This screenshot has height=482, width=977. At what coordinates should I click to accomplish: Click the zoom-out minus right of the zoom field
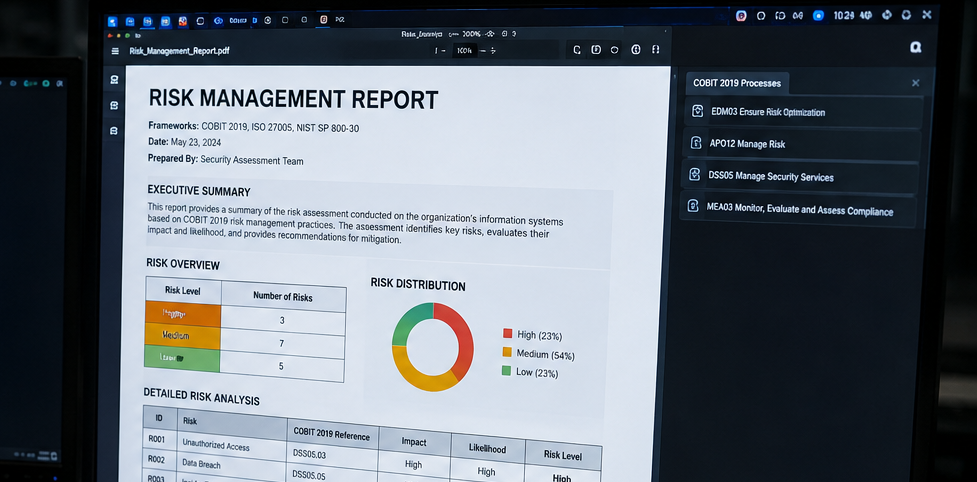482,50
